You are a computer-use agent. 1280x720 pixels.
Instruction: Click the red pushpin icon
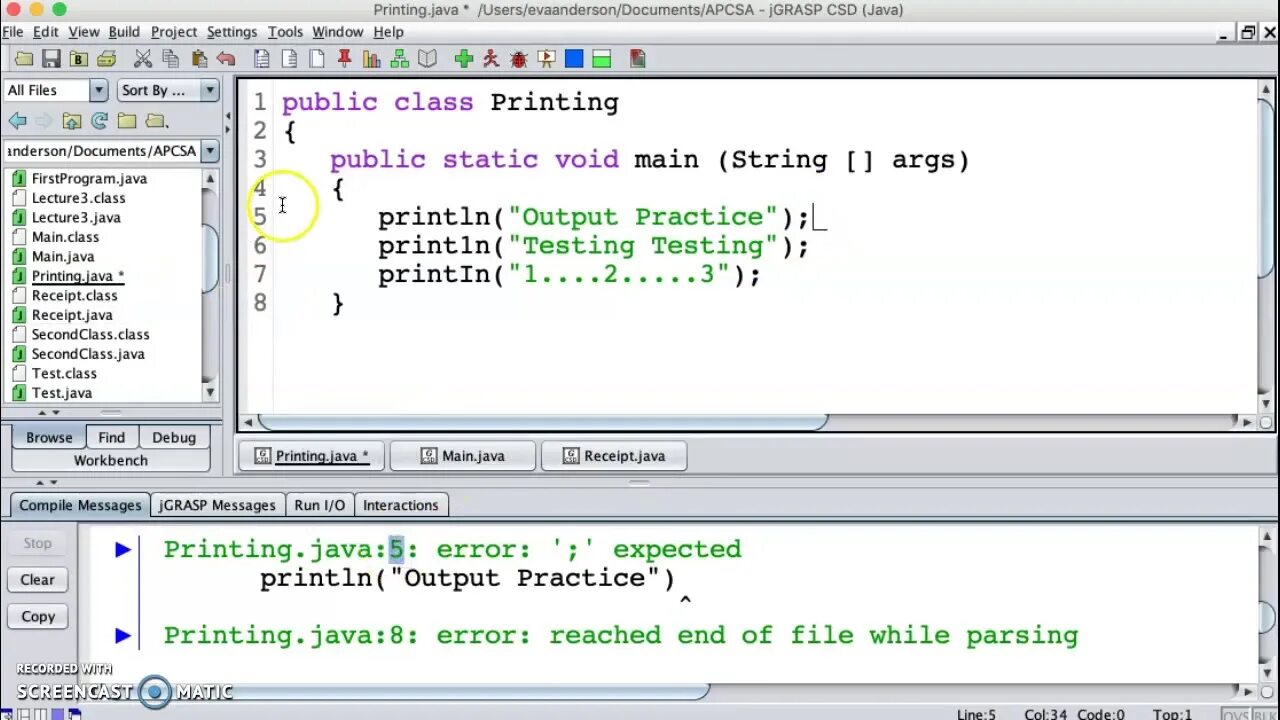coord(345,59)
